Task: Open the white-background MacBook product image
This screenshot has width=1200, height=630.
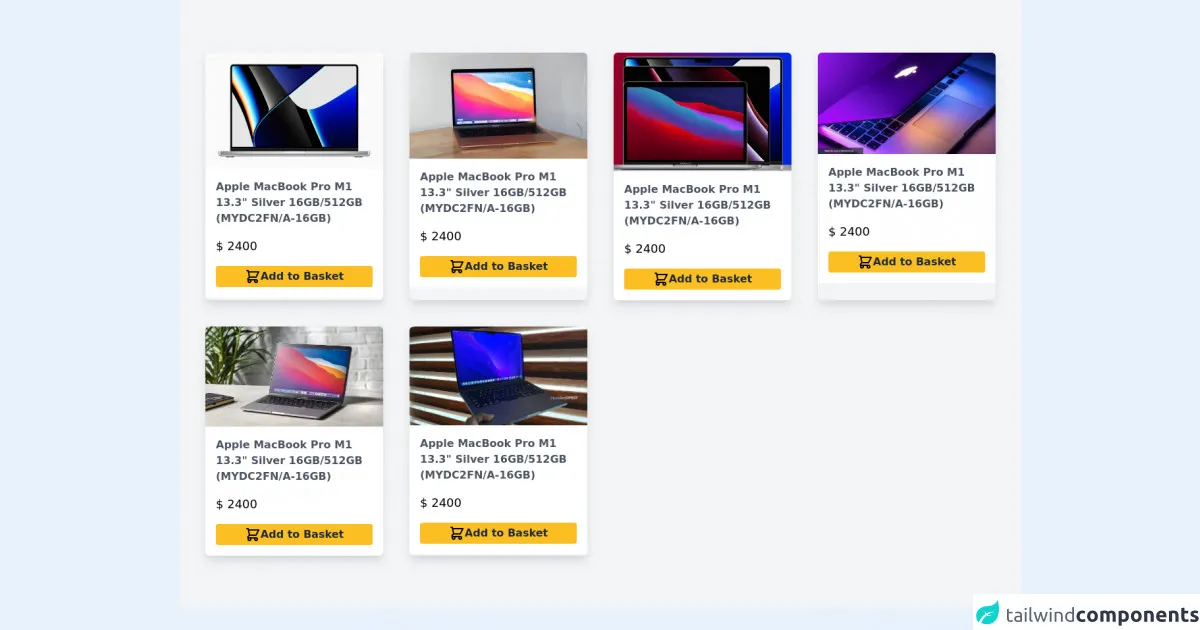Action: [x=294, y=110]
